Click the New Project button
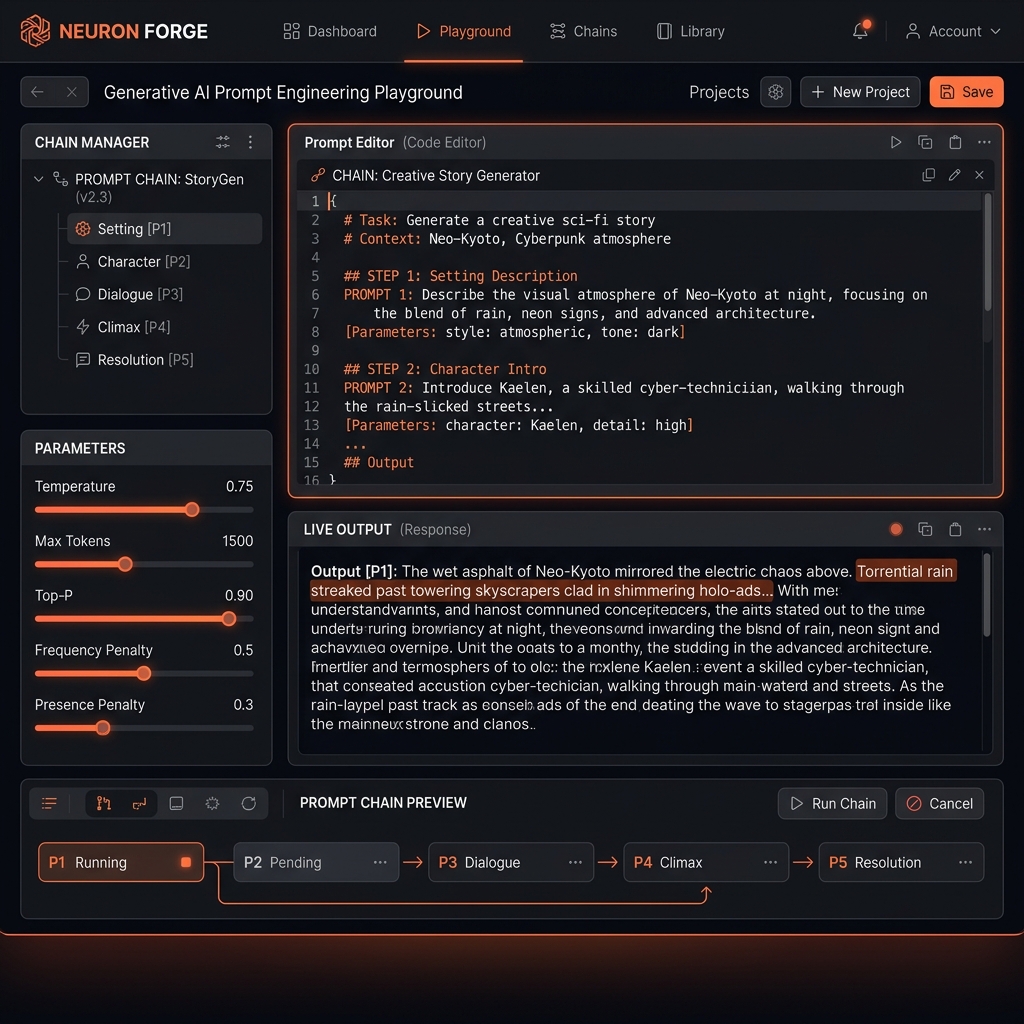This screenshot has height=1024, width=1024. [860, 92]
